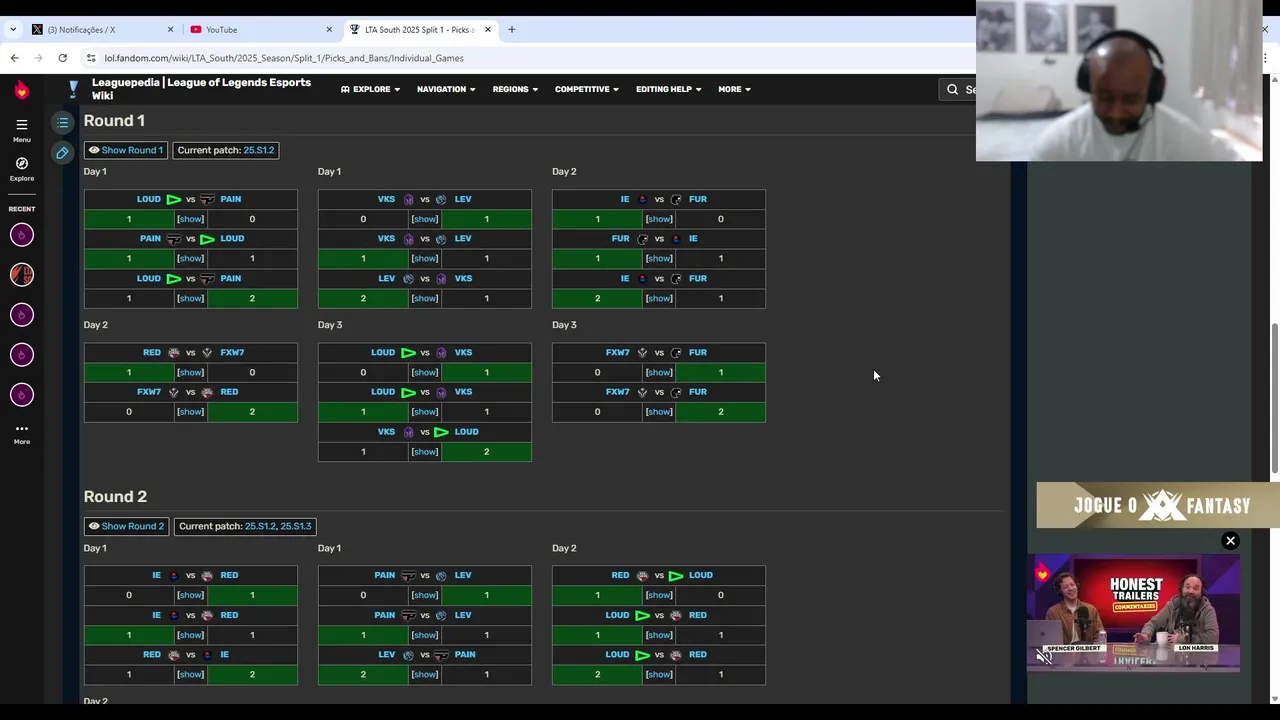Viewport: 1280px width, 720px height.
Task: Show picks for first FXW7 vs FUR game
Action: pyautogui.click(x=659, y=372)
